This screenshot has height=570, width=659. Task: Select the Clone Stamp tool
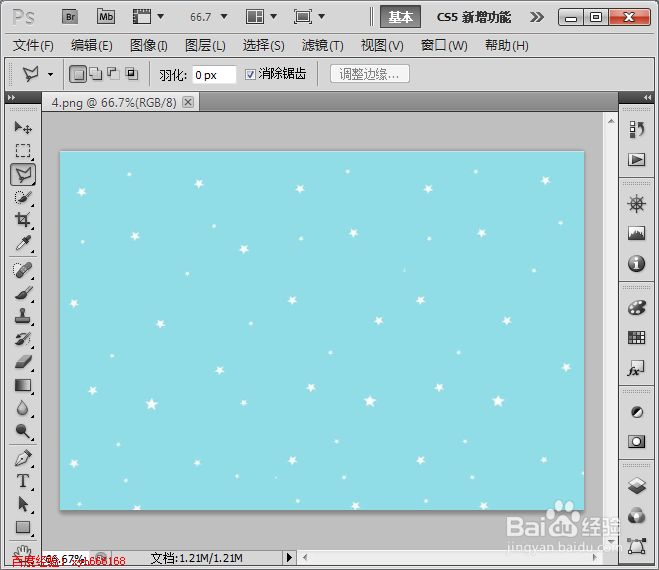(x=23, y=316)
